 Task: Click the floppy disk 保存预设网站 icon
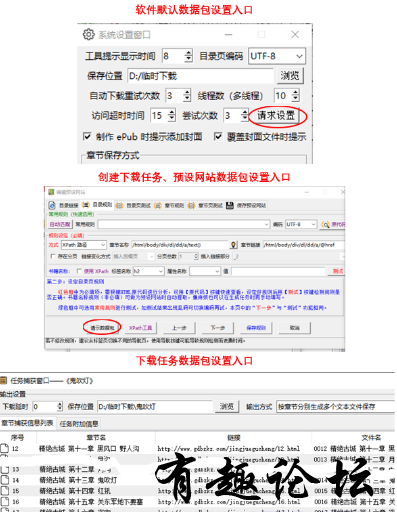230,205
